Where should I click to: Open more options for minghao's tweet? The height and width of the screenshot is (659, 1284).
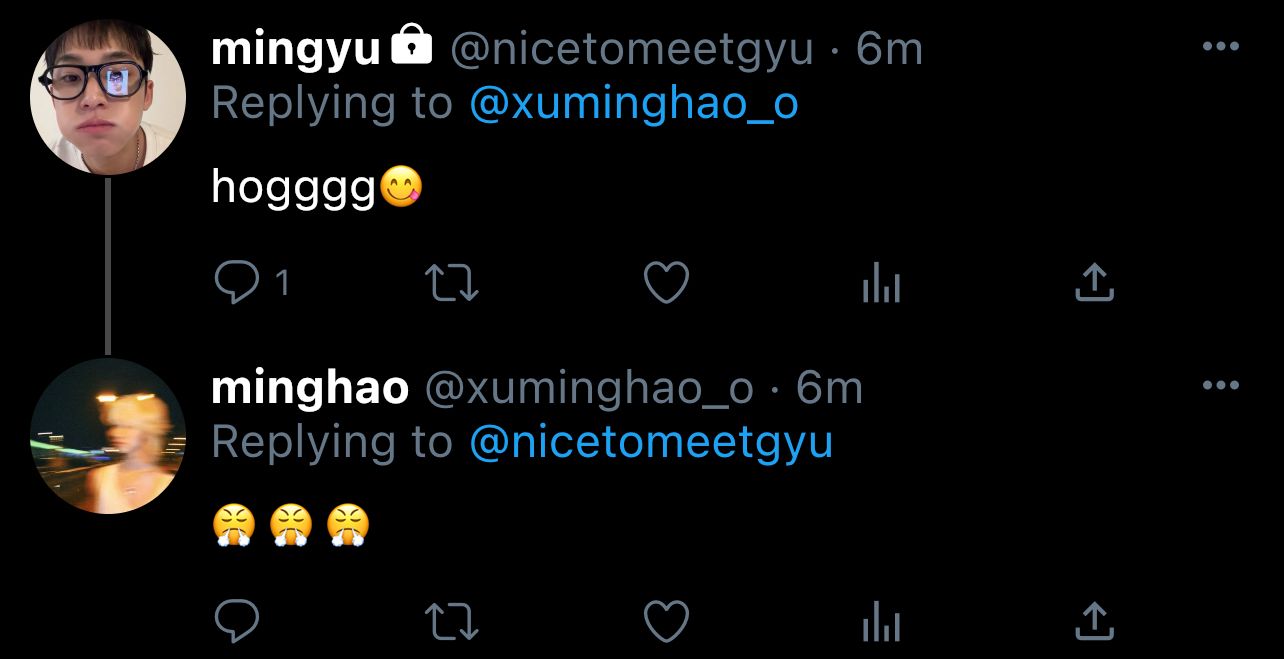point(1220,385)
